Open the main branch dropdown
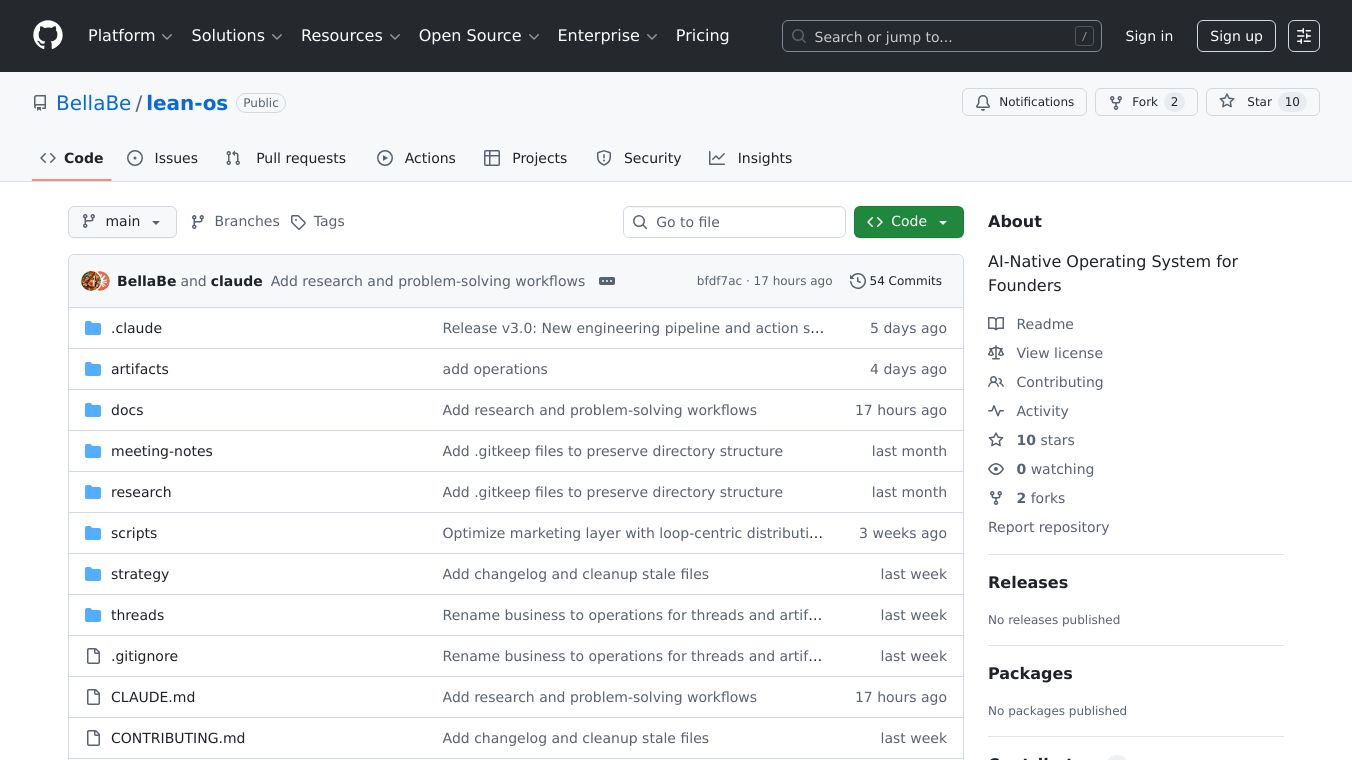Viewport: 1352px width, 760px height. [122, 222]
